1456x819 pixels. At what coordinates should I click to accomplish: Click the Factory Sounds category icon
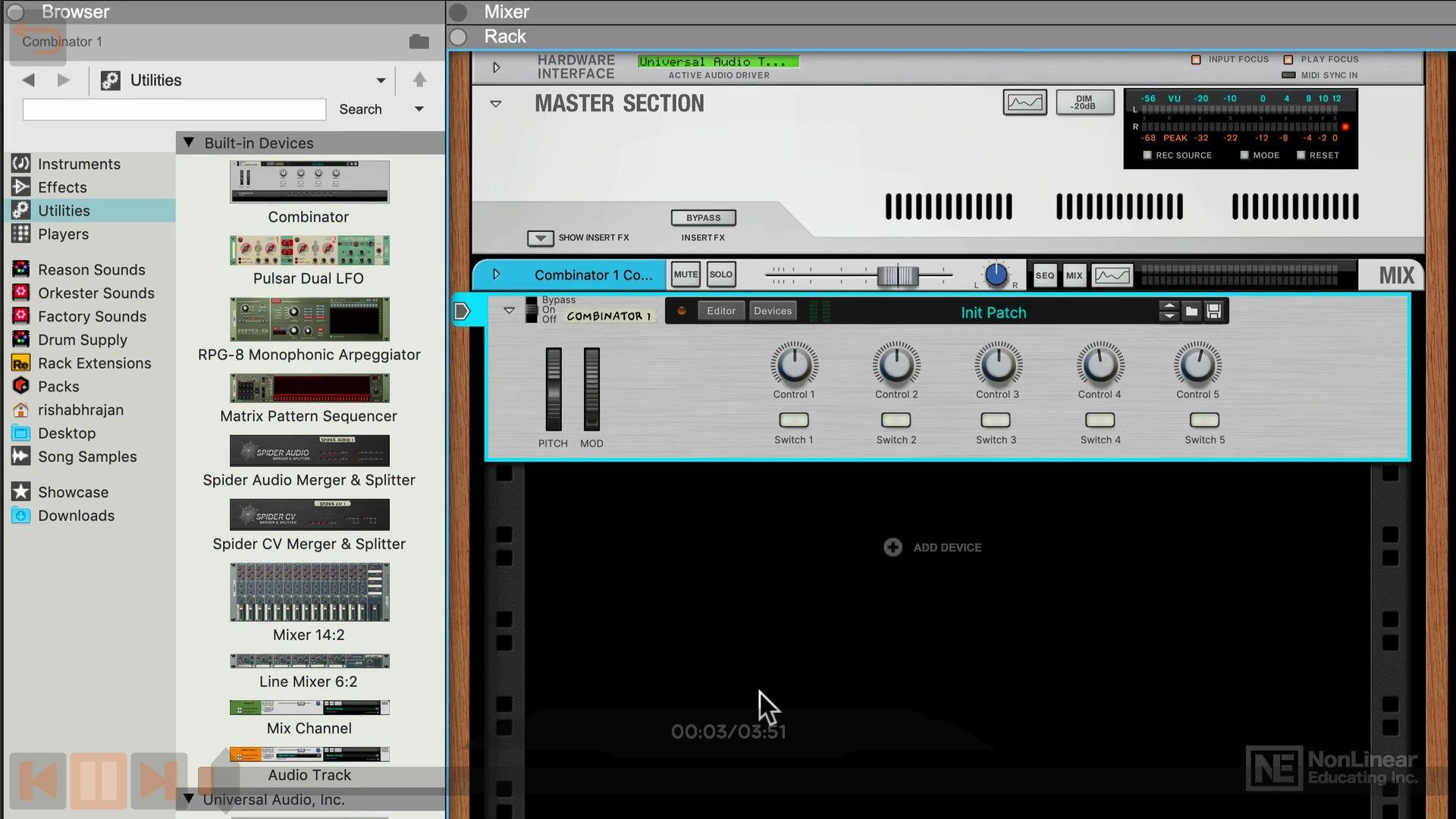pyautogui.click(x=20, y=316)
